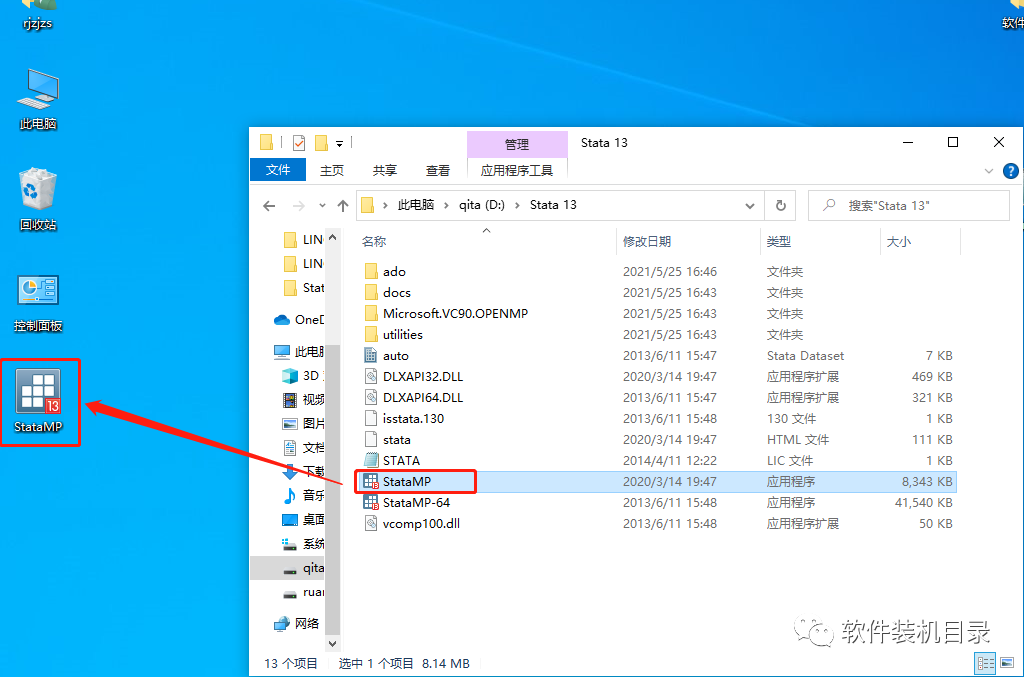
Task: Switch to the 主页 ribbon tab
Action: 332,170
